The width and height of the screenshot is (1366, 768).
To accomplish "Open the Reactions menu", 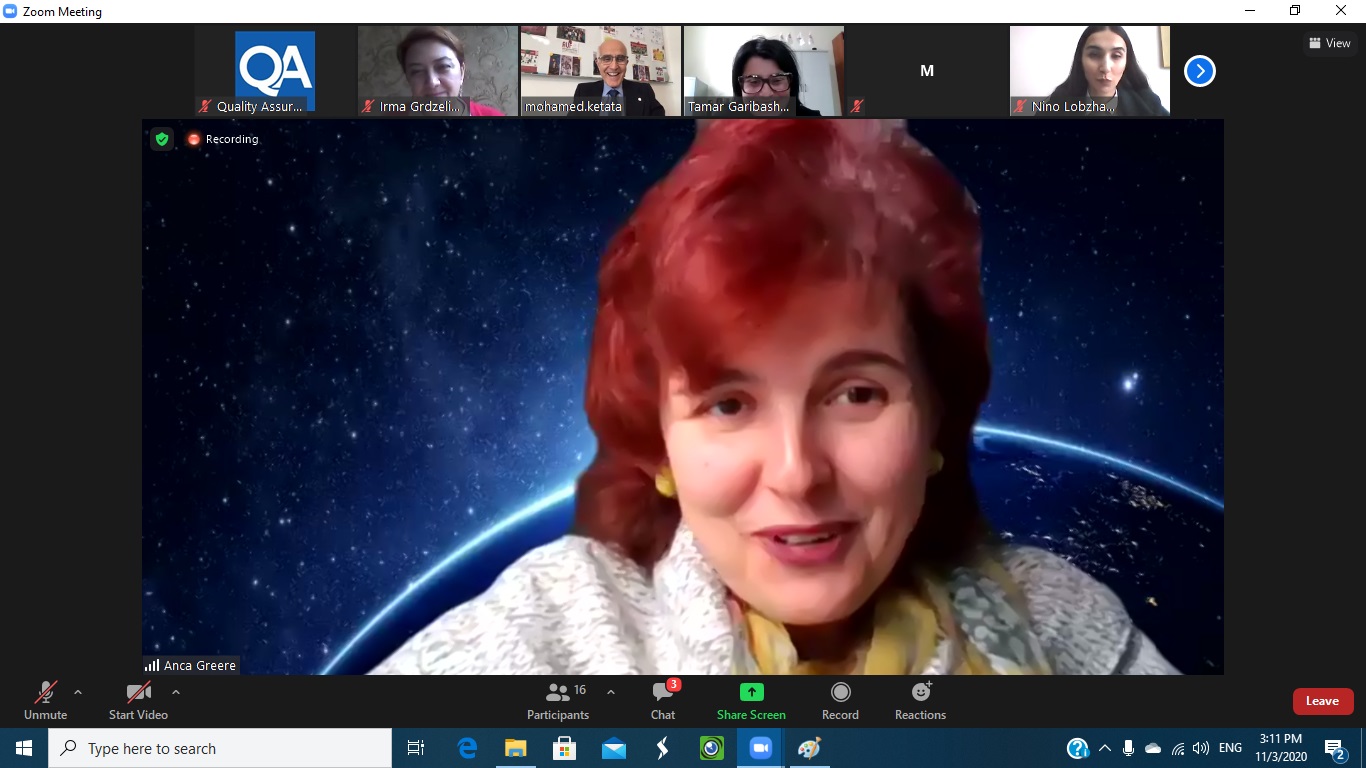I will pos(920,701).
